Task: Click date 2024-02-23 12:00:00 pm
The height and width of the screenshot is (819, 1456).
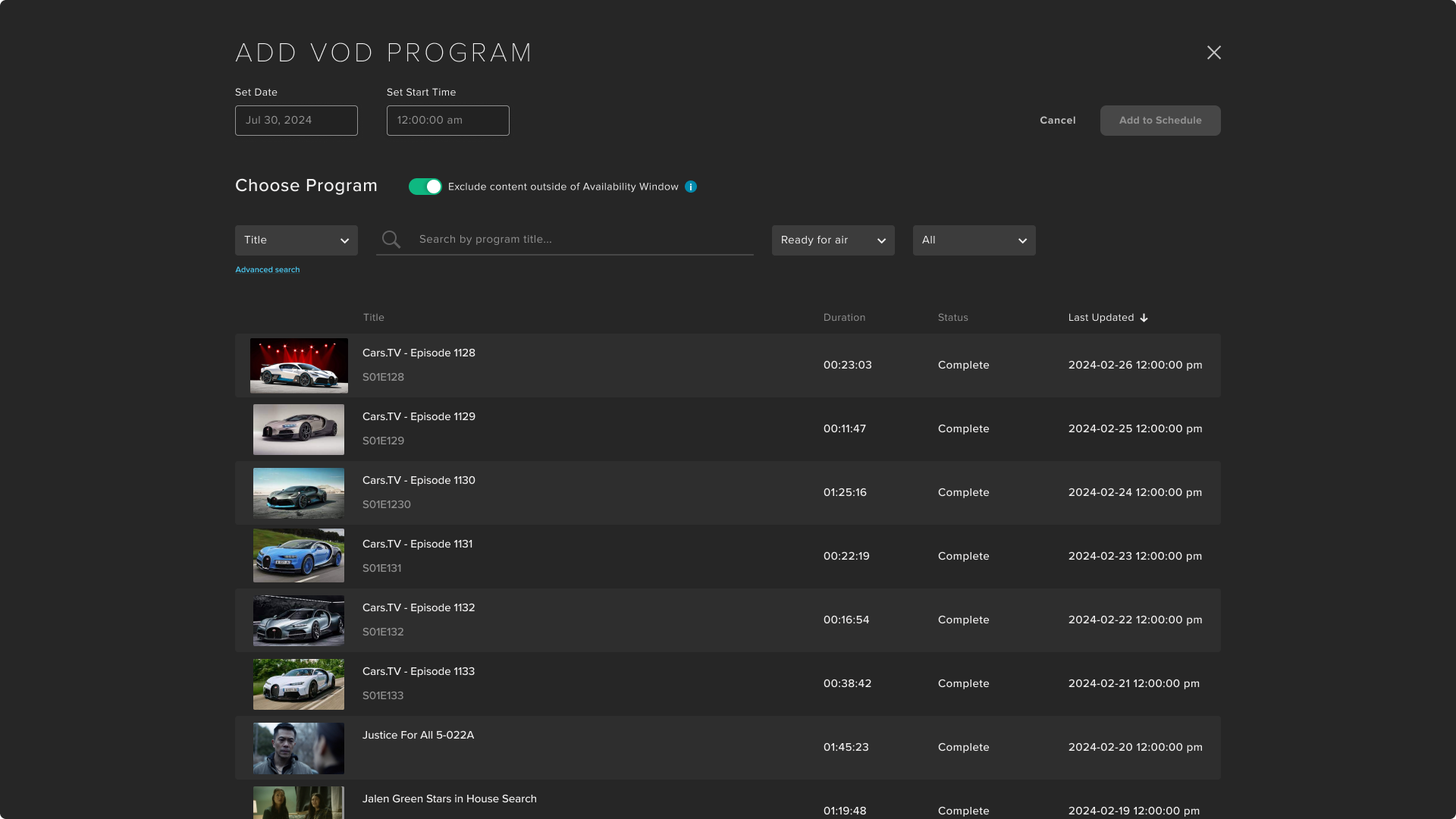Action: 1135,557
